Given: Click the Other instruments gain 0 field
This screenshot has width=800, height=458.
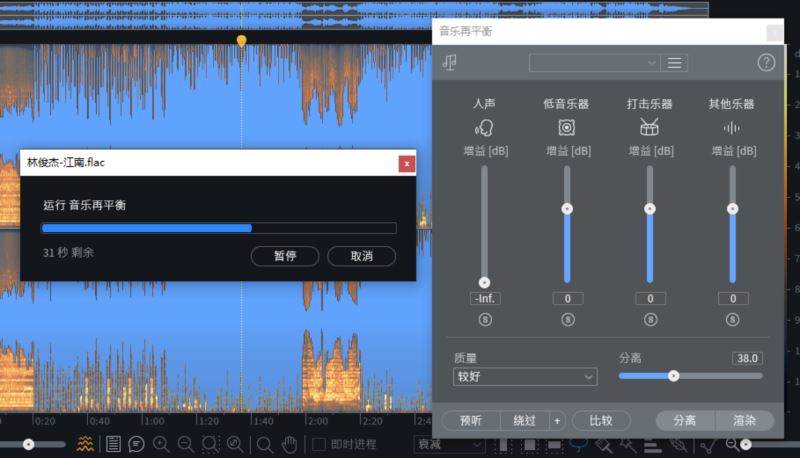Looking at the screenshot, I should click(x=733, y=299).
